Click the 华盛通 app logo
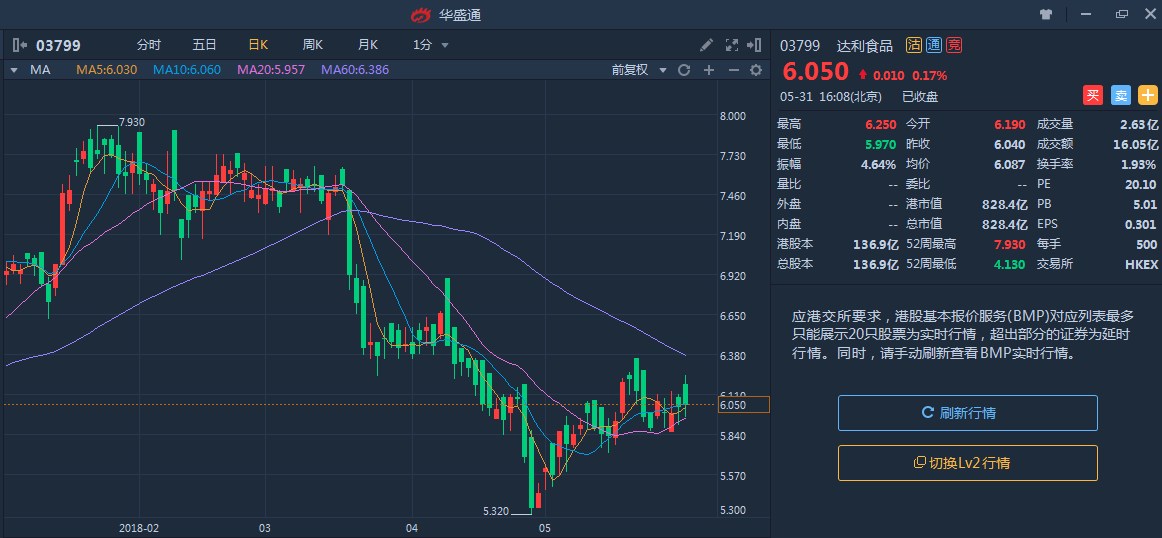This screenshot has width=1162, height=538. (x=421, y=14)
